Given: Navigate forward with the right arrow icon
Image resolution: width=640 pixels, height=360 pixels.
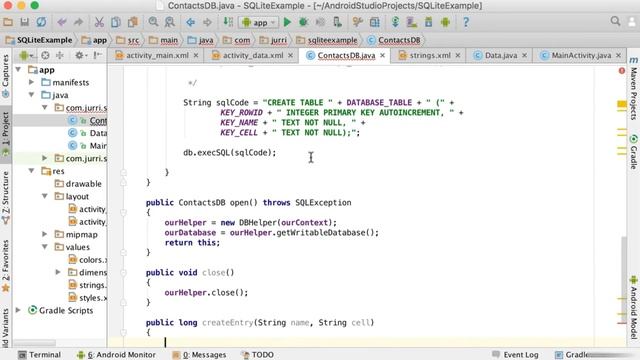Looking at the screenshot, I should tap(207, 22).
